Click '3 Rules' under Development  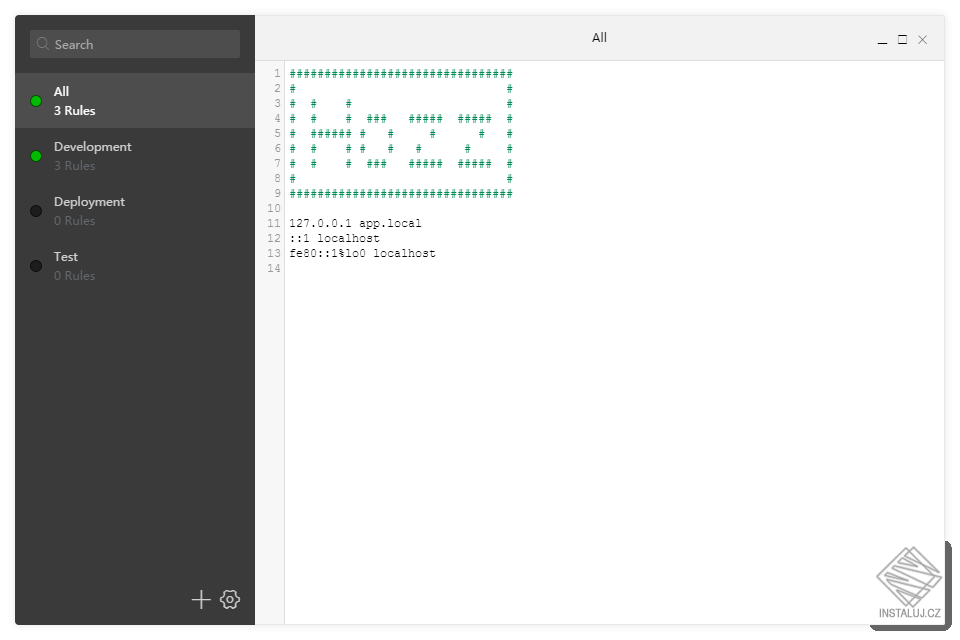(75, 165)
